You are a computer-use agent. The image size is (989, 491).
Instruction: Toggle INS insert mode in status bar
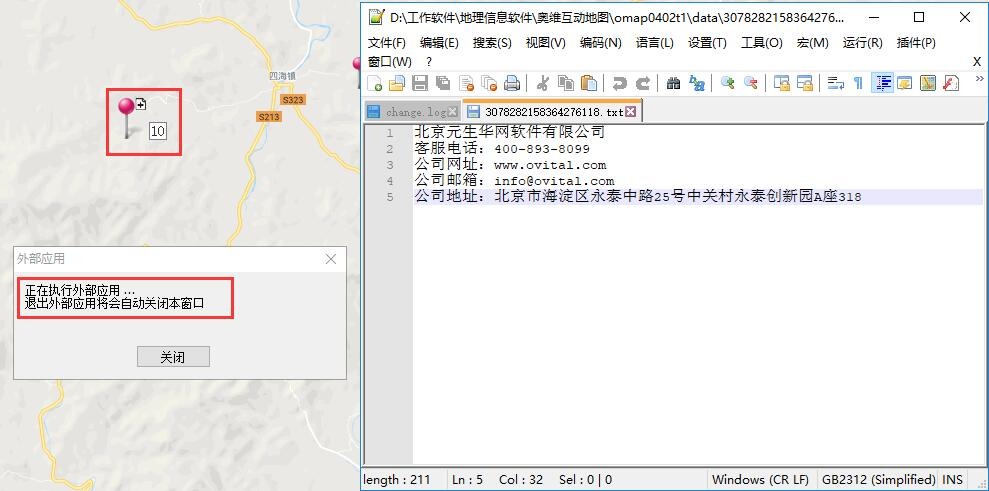952,479
